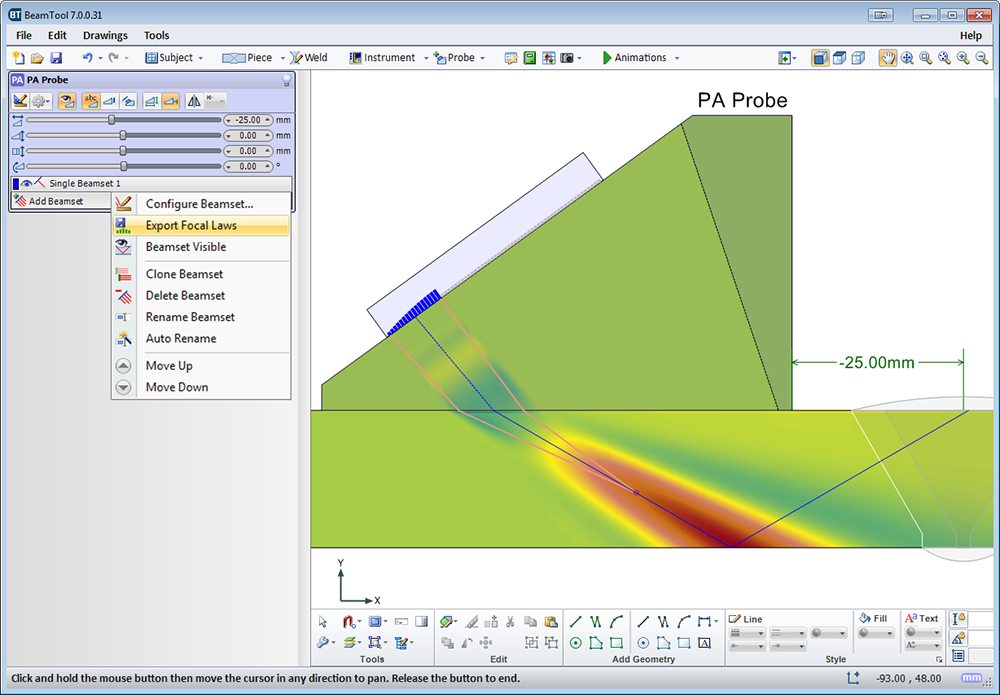Screen dimensions: 1000x695
Task: Click the Save floppy disk icon
Action: 56,58
